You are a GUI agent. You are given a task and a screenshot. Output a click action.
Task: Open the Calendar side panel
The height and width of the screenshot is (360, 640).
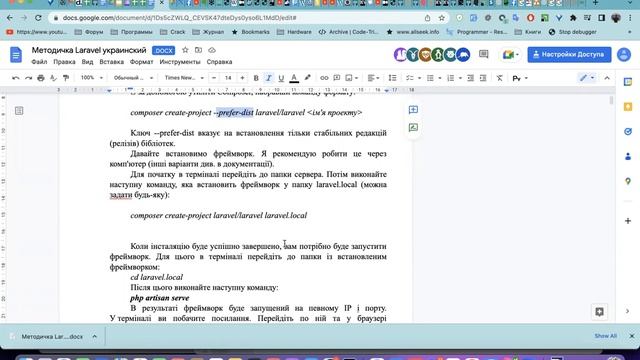[628, 82]
